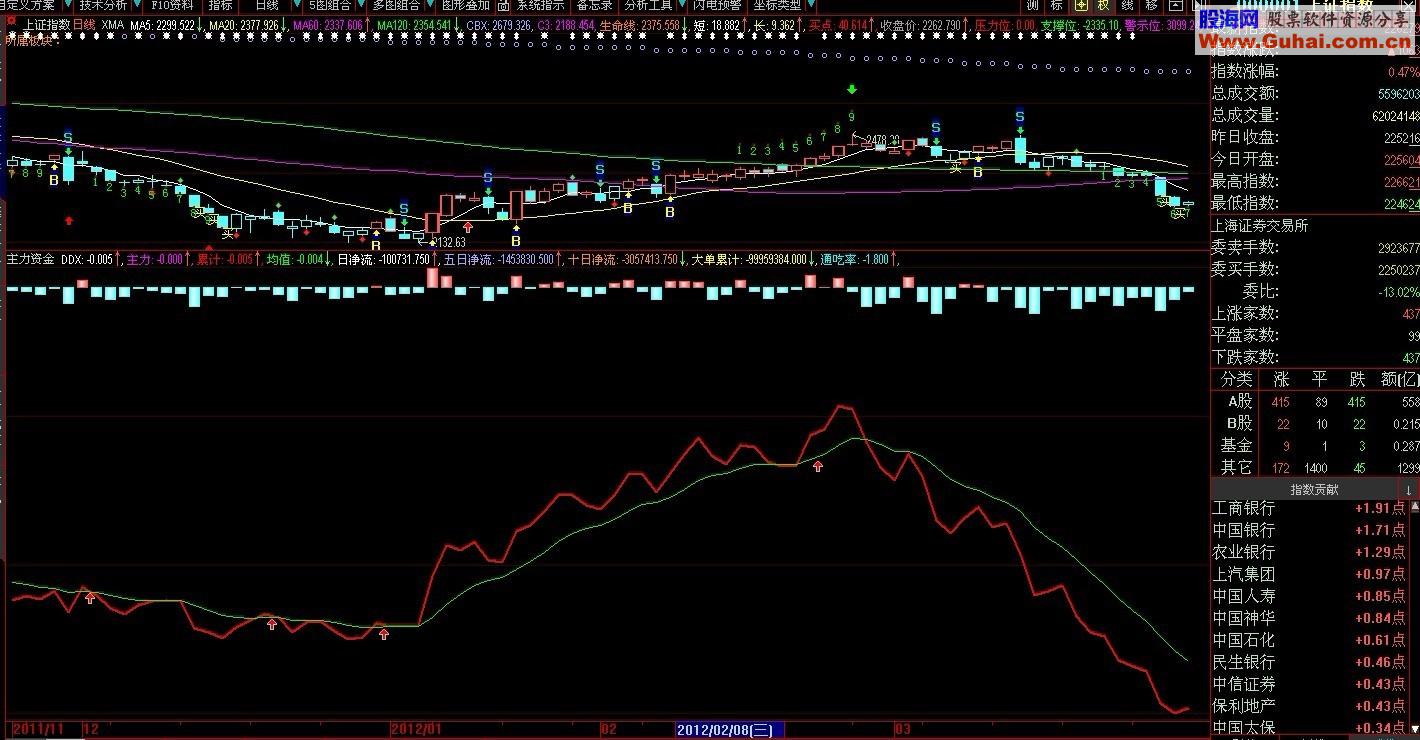Screen dimensions: 1420x740
Task: Click the 跌 column header
Action: pos(1357,380)
